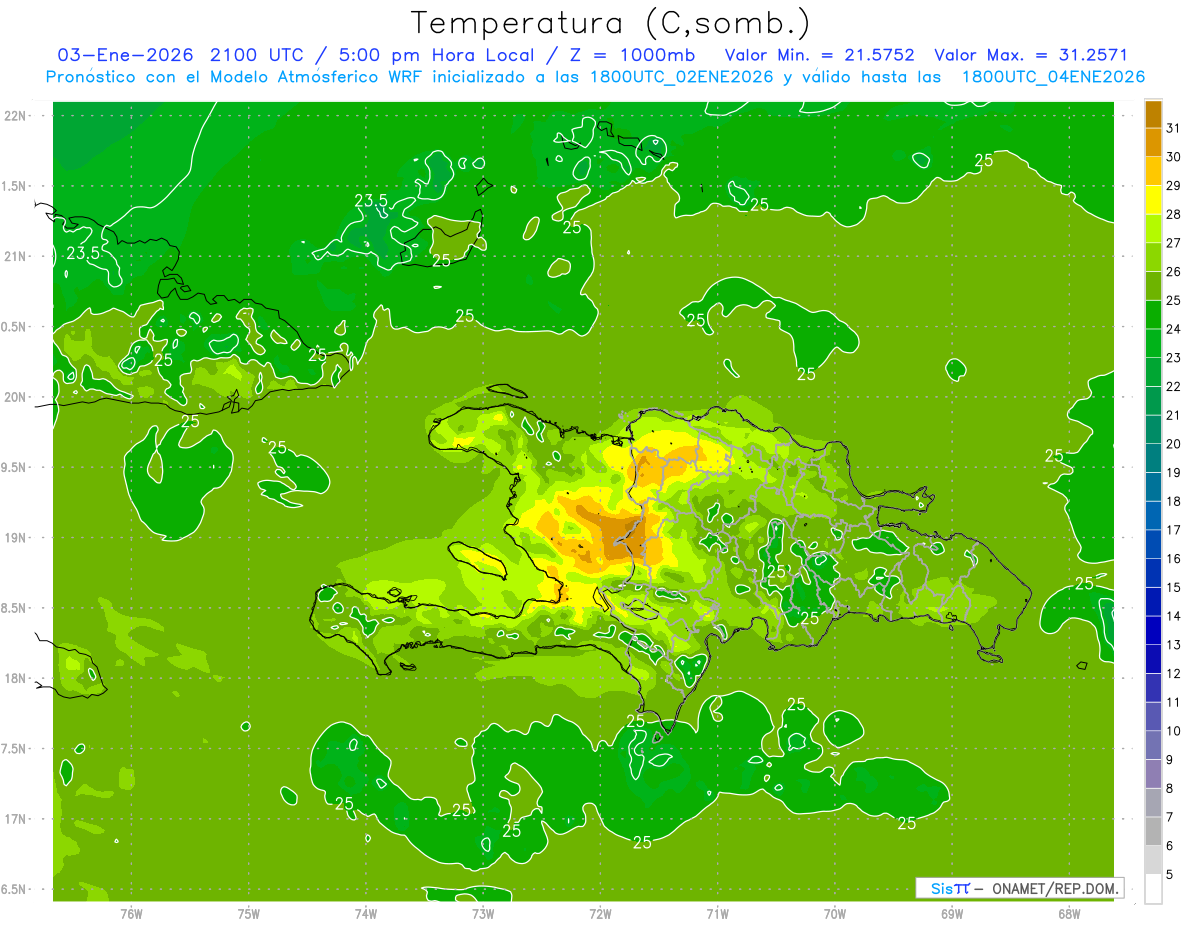Click the "15" value on the color scale

pyautogui.click(x=1173, y=587)
